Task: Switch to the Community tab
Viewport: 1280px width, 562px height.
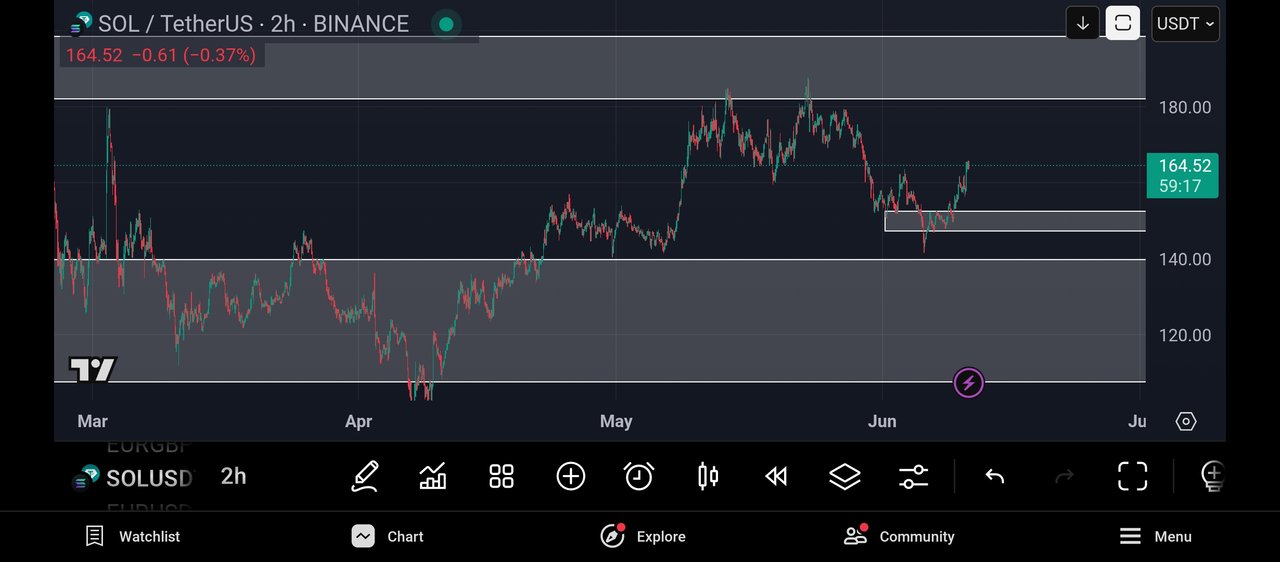Action: click(899, 537)
